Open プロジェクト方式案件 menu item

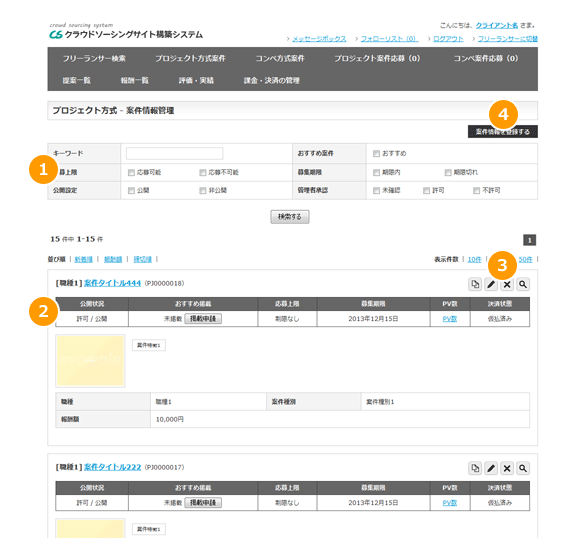[190, 59]
